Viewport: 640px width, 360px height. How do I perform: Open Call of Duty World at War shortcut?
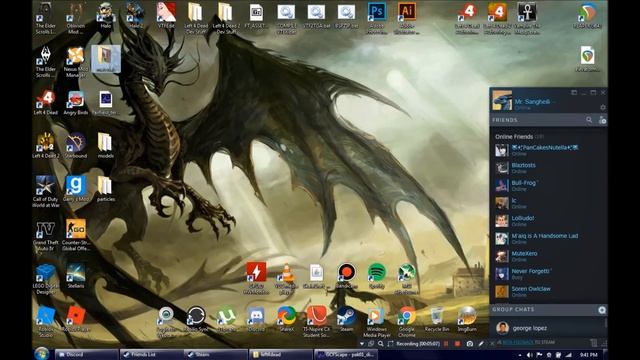pos(45,192)
